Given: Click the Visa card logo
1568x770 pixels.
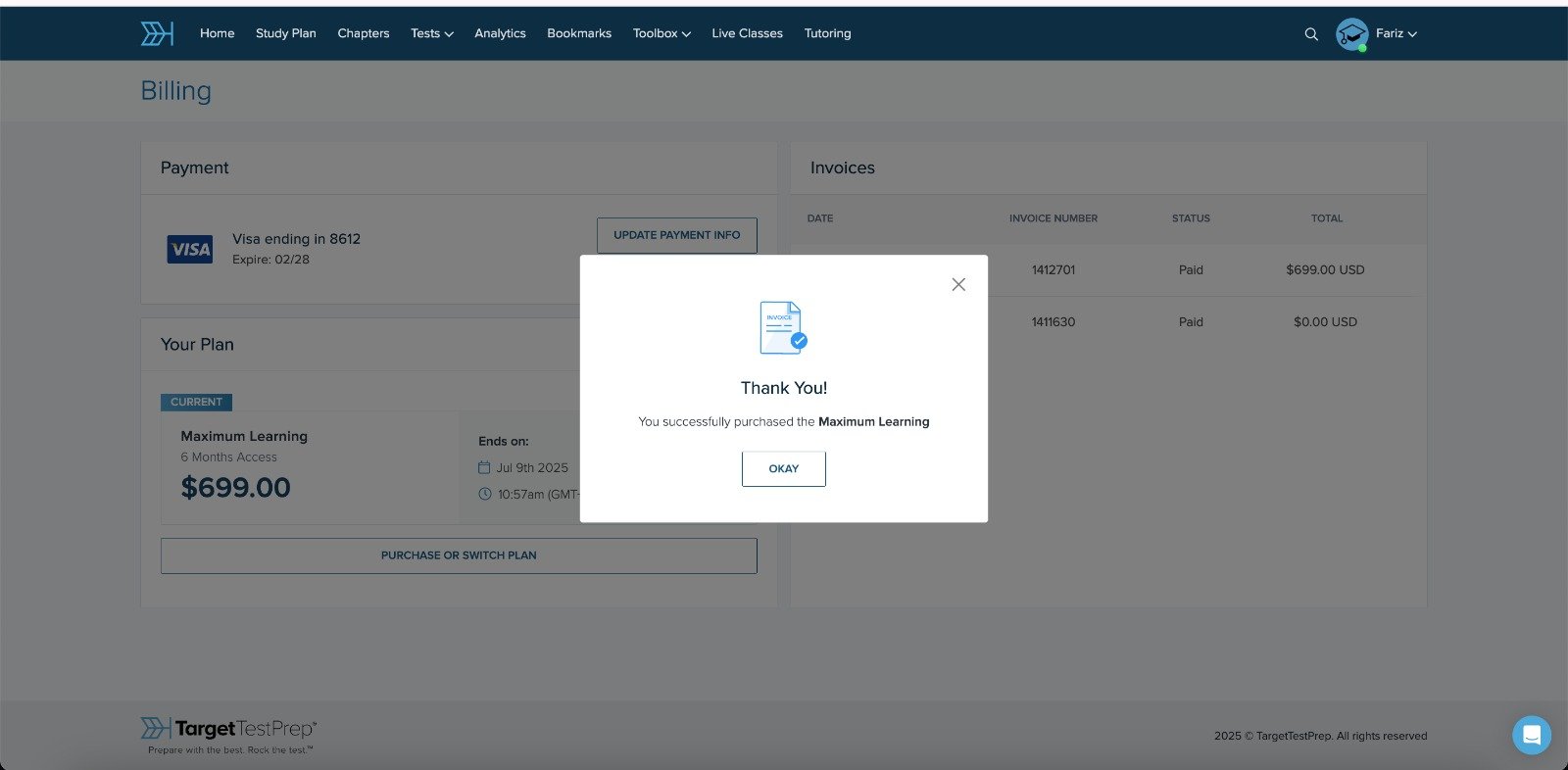Looking at the screenshot, I should pyautogui.click(x=190, y=250).
